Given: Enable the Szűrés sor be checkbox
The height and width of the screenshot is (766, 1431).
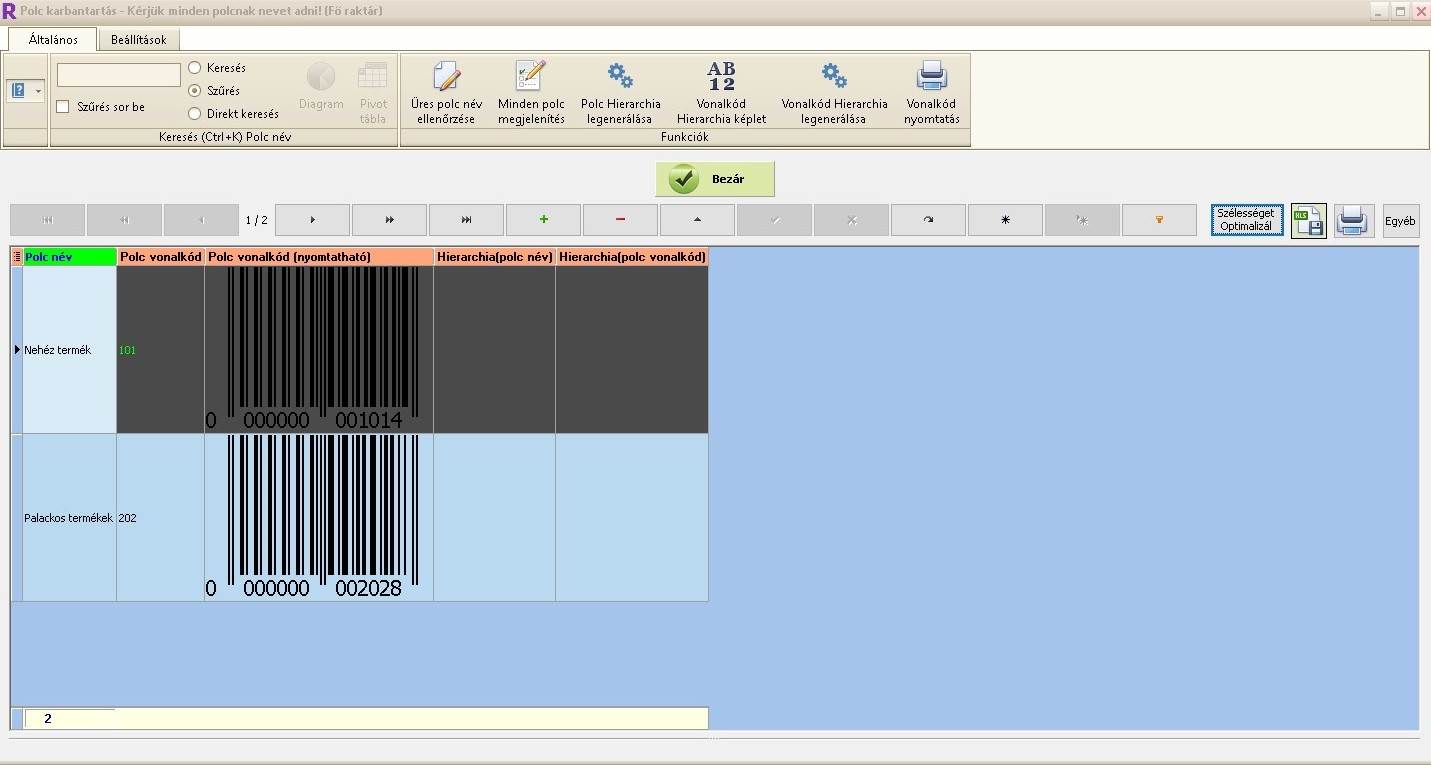Looking at the screenshot, I should [x=63, y=107].
